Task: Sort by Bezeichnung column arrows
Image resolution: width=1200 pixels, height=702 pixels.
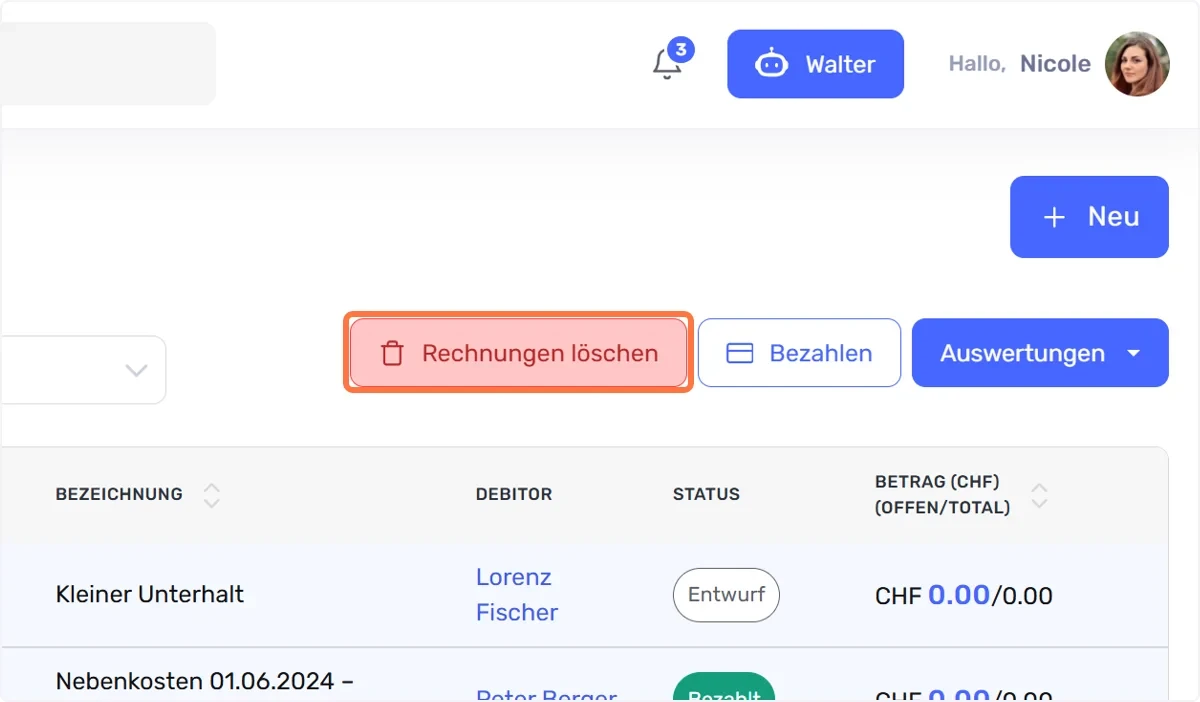Action: (211, 494)
